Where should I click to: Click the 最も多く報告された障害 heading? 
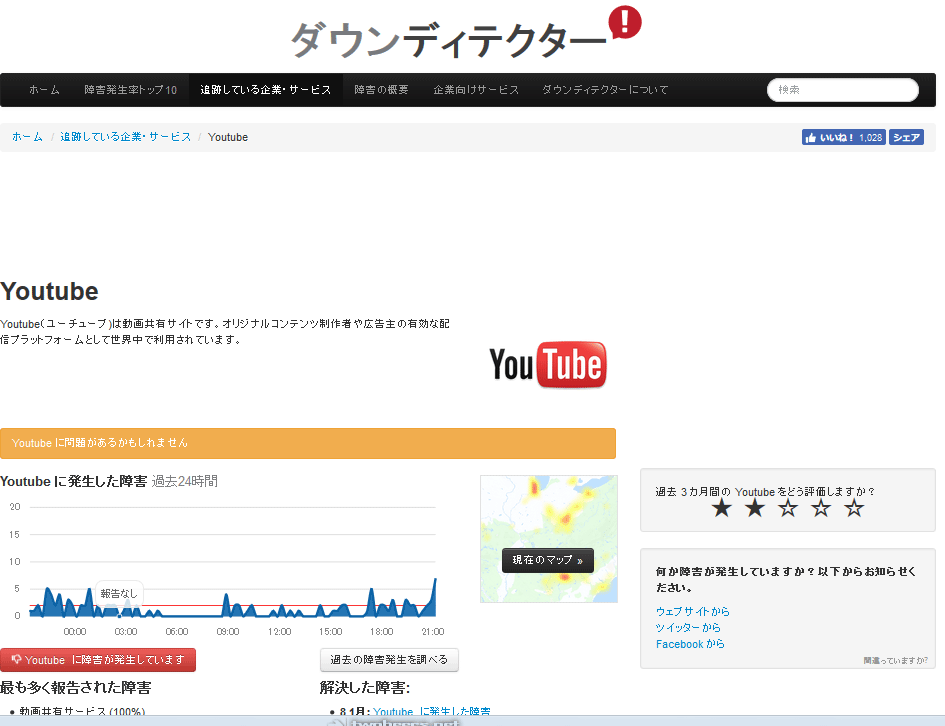pyautogui.click(x=76, y=687)
